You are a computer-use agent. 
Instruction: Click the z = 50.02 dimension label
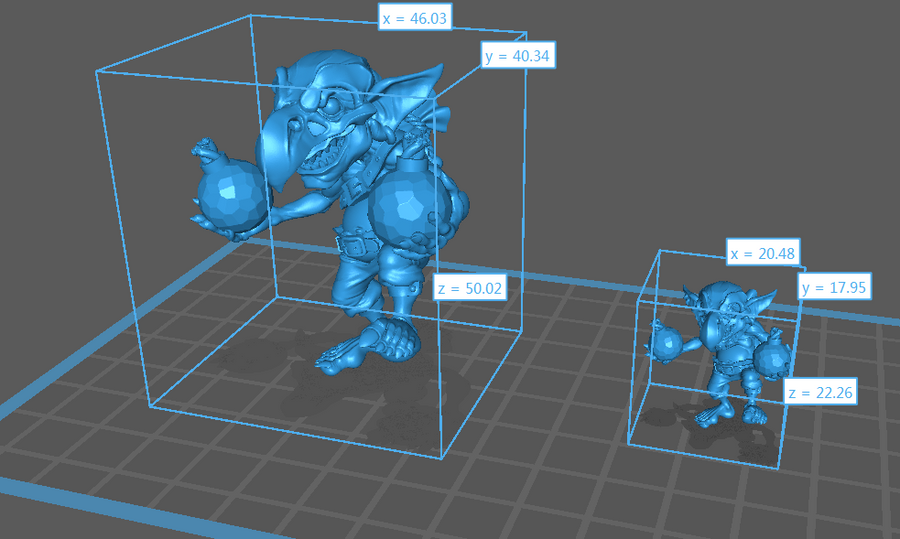469,289
